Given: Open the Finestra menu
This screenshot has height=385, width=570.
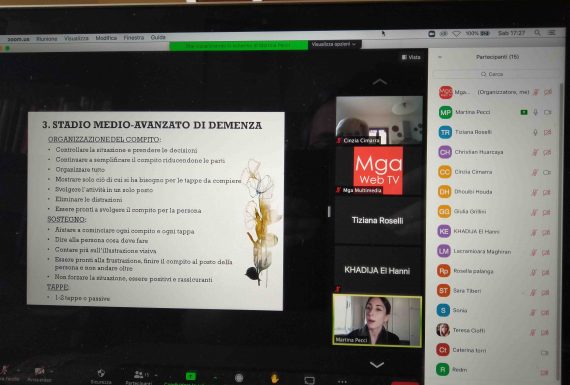Looking at the screenshot, I should [133, 37].
